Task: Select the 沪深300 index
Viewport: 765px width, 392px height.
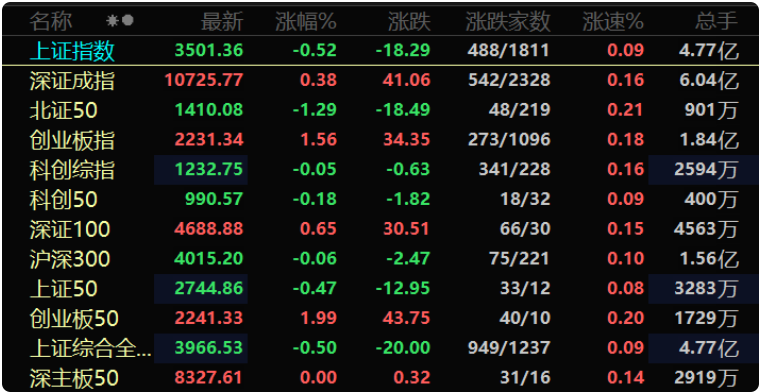Action: [381, 259]
